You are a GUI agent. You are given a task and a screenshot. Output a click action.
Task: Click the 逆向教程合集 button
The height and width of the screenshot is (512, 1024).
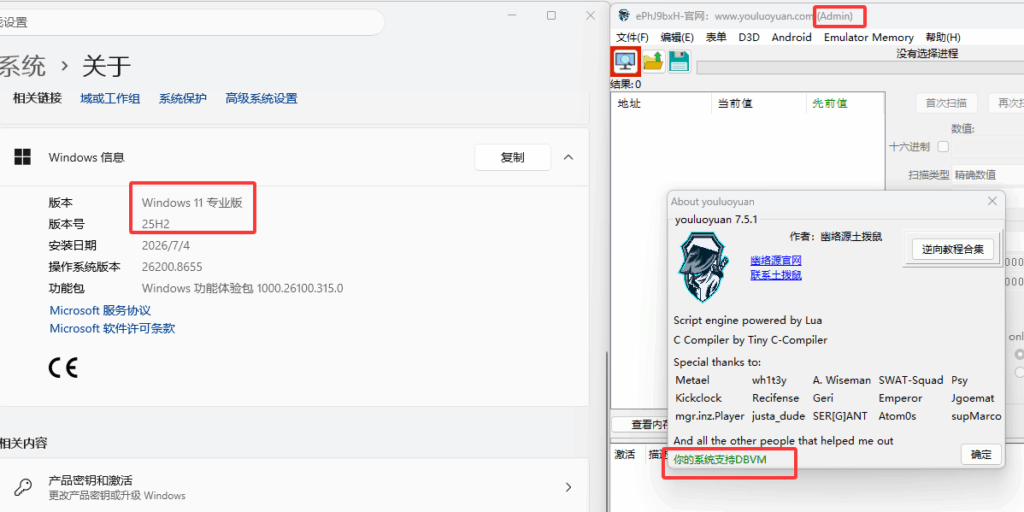952,249
